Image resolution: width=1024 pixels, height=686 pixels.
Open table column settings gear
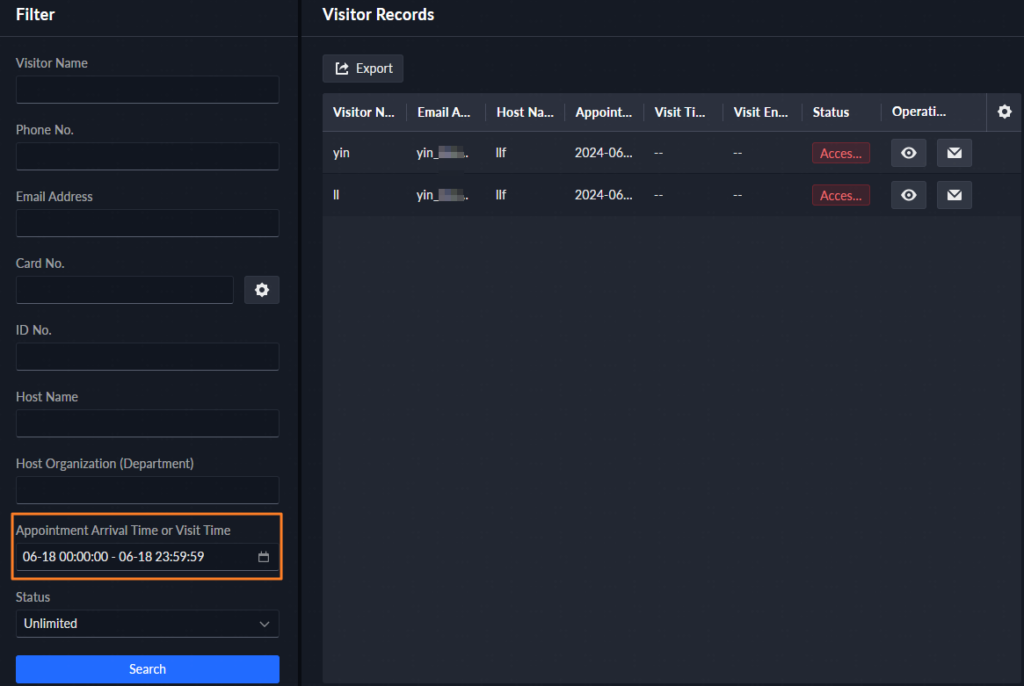pyautogui.click(x=1004, y=112)
